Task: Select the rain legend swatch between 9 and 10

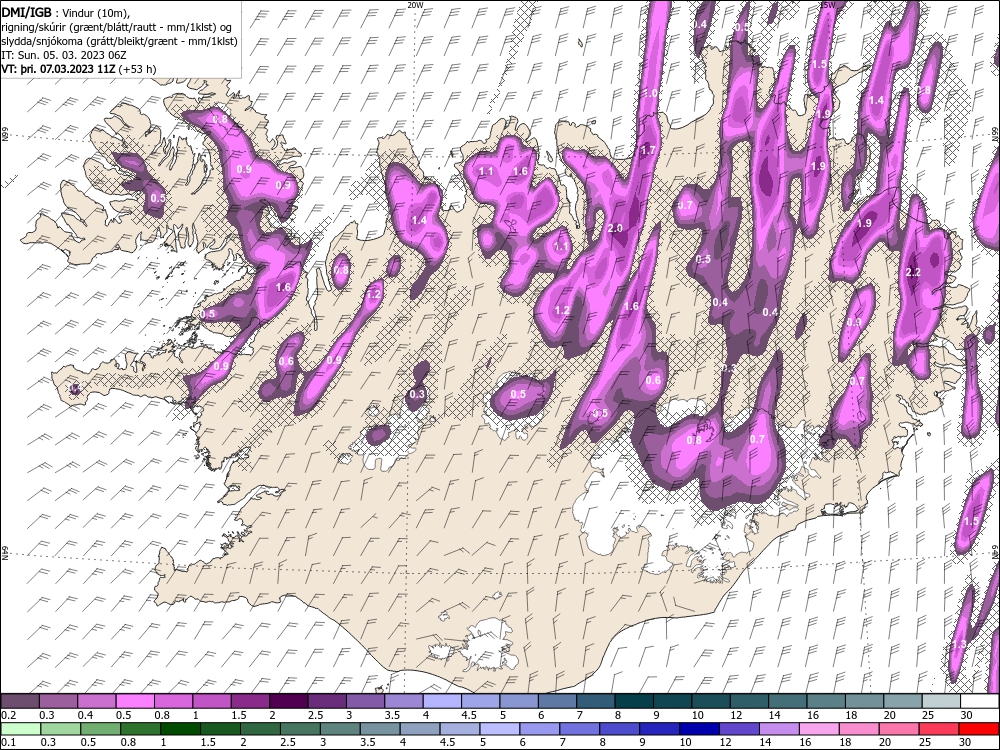Action: coord(659,729)
